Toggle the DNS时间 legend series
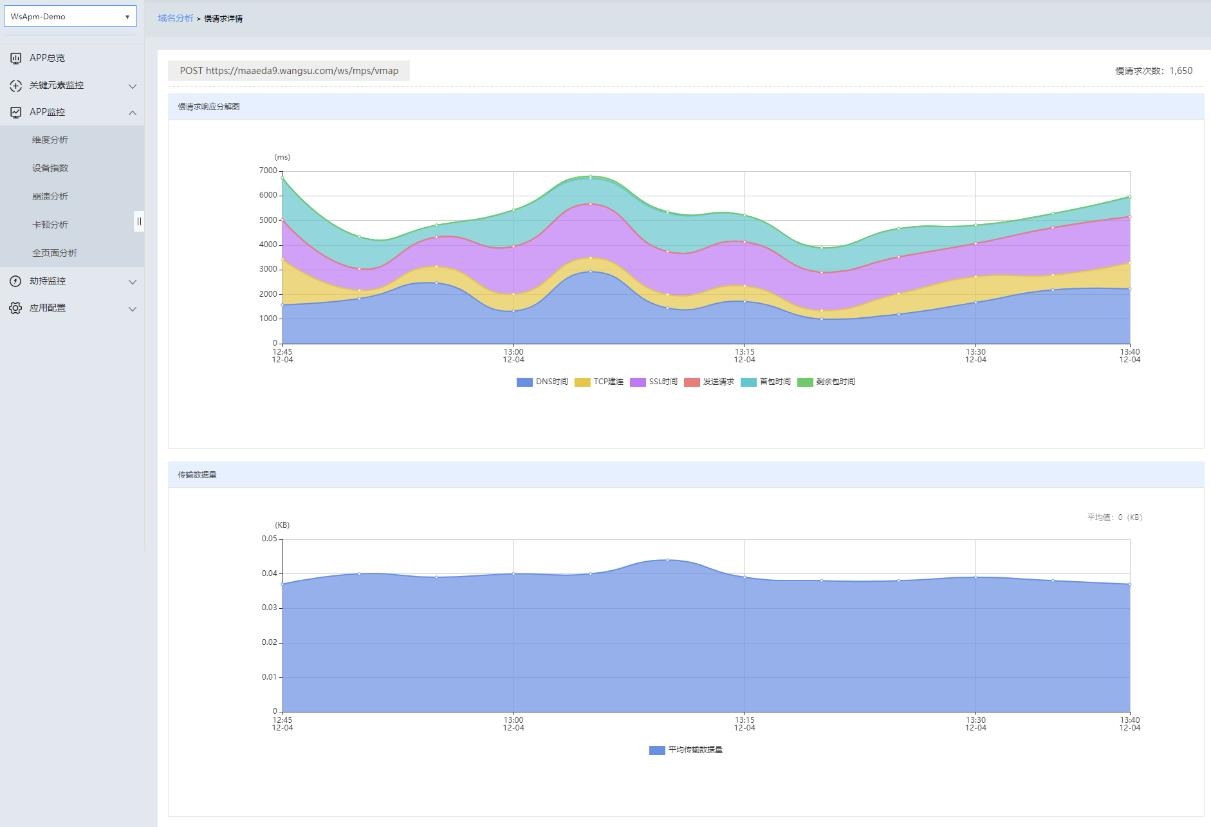The image size is (1211, 827). (x=542, y=382)
